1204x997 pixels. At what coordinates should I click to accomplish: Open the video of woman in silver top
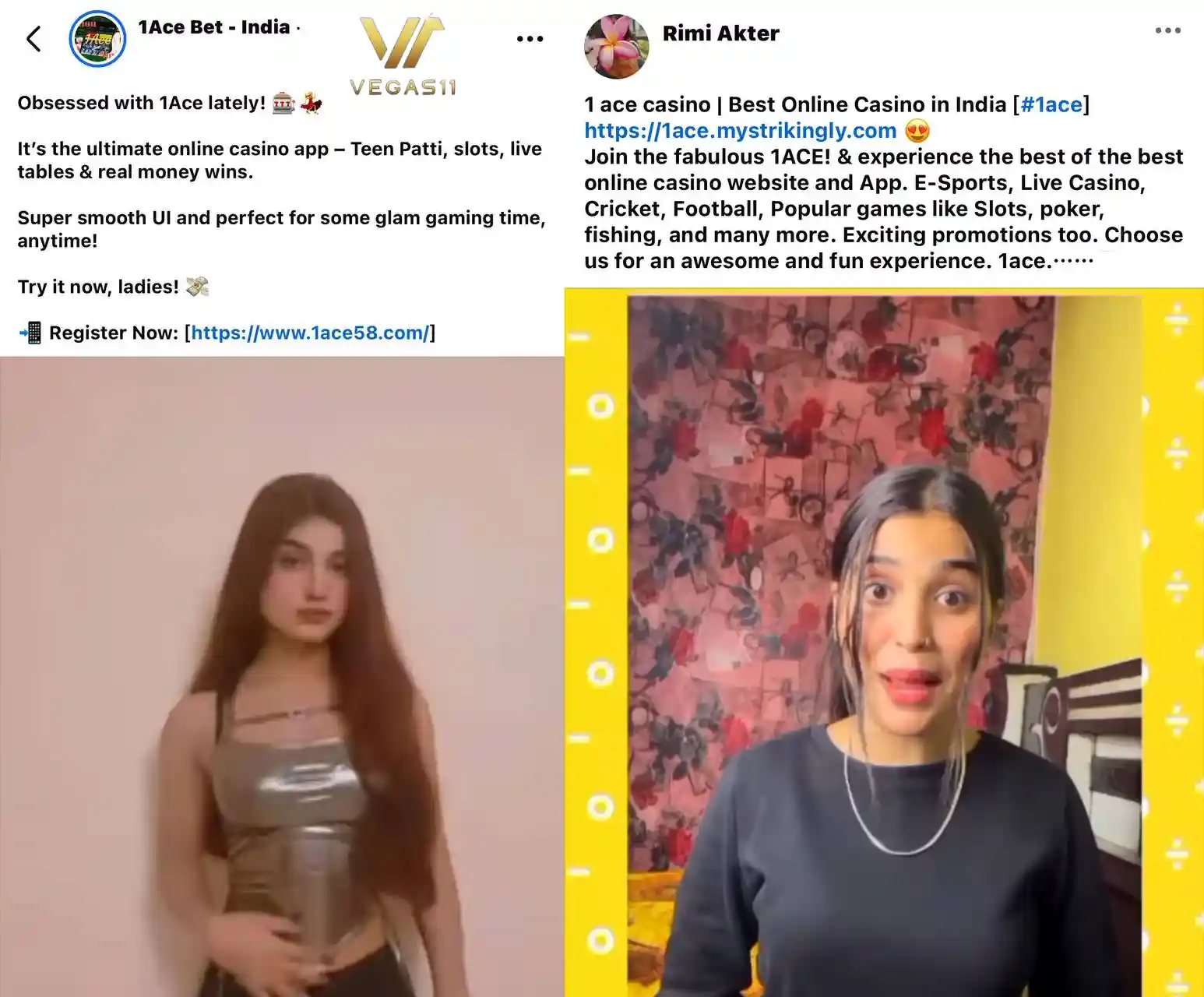pyautogui.click(x=282, y=677)
